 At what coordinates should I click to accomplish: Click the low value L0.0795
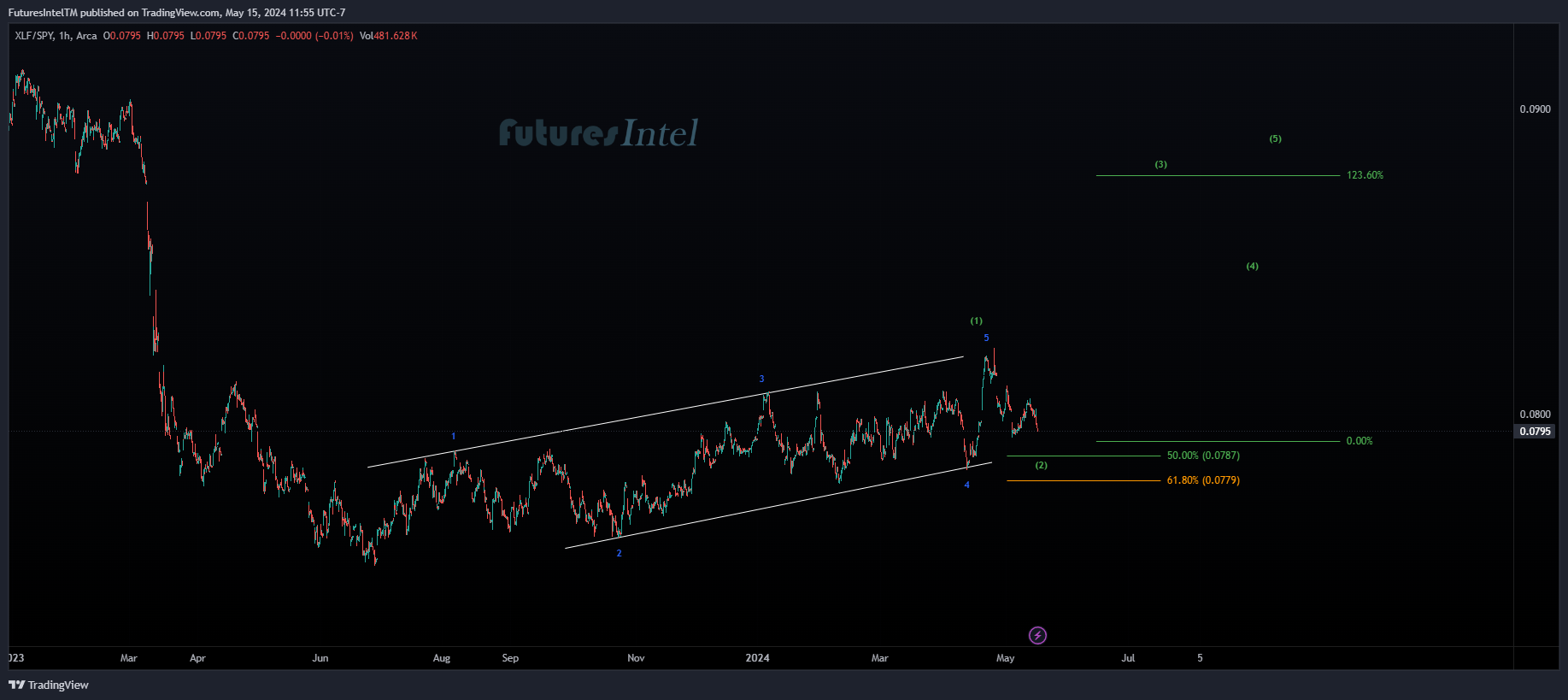click(208, 36)
